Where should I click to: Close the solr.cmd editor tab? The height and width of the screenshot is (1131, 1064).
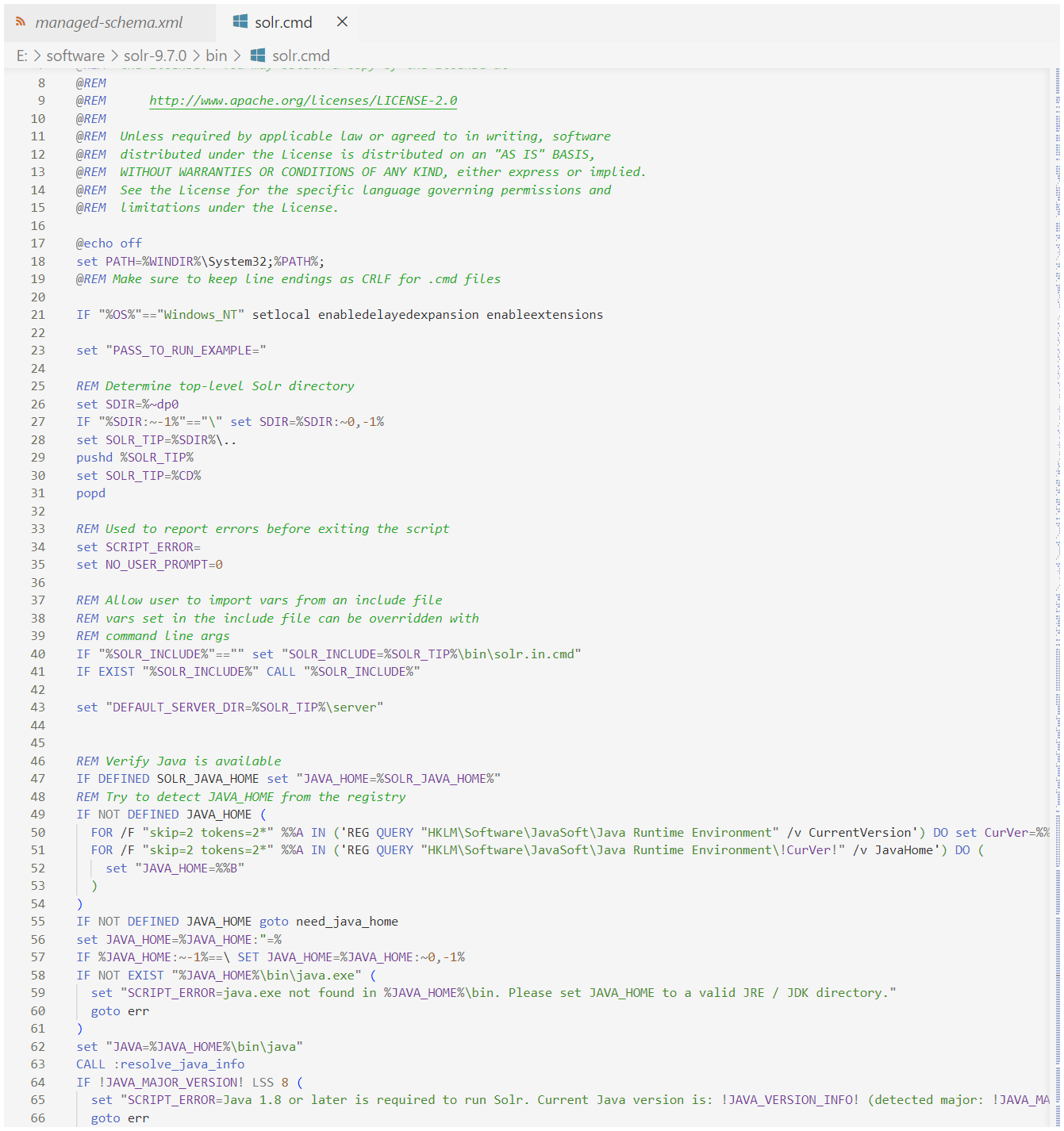click(x=342, y=22)
